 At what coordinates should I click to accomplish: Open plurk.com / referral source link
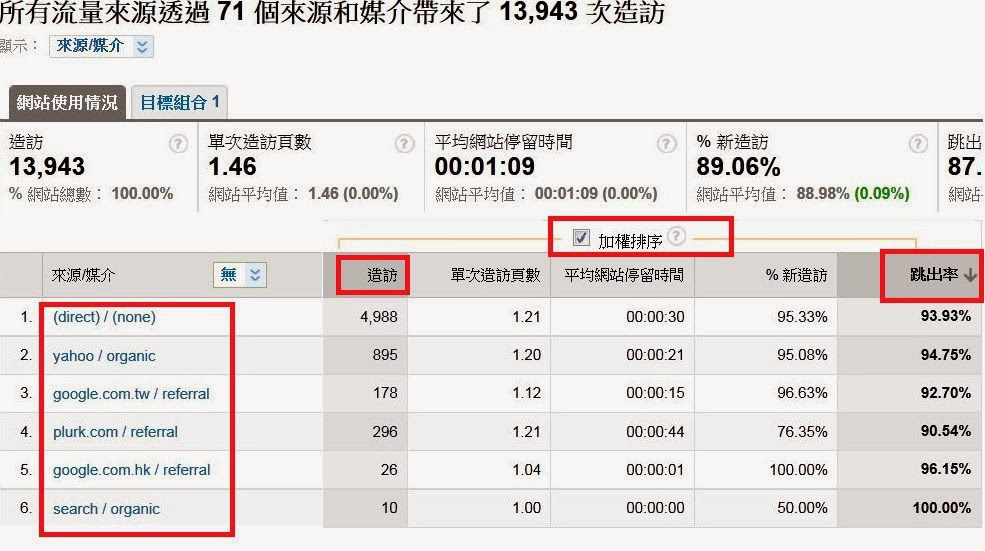coord(115,432)
